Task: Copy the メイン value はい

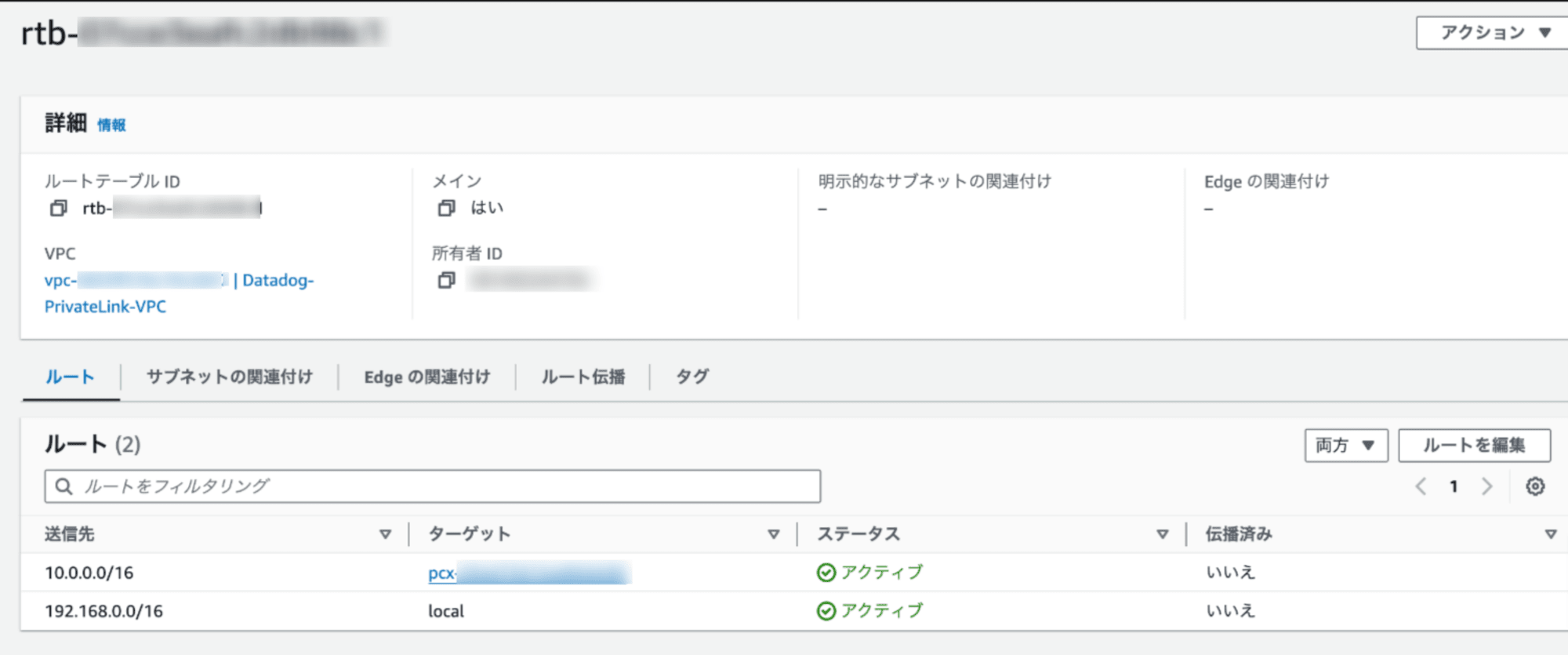Action: 446,208
